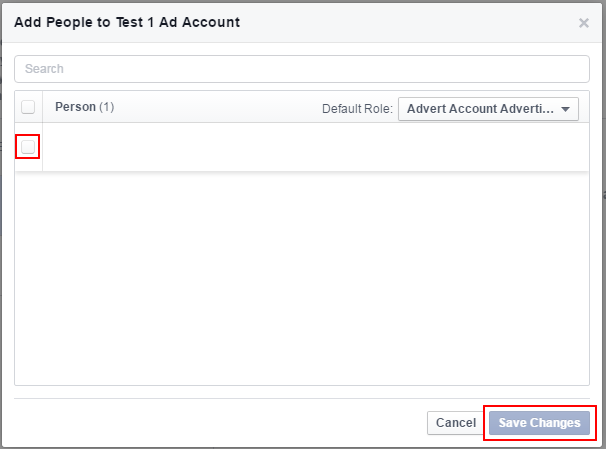Screen dimensions: 606x449
Task: Click the Default Role label text
Action: coord(357,109)
